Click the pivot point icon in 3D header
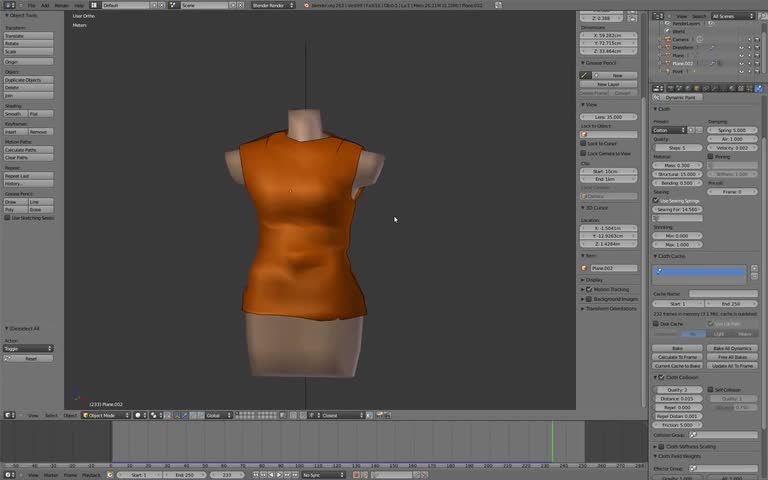Image resolution: width=768 pixels, height=480 pixels. [154, 415]
